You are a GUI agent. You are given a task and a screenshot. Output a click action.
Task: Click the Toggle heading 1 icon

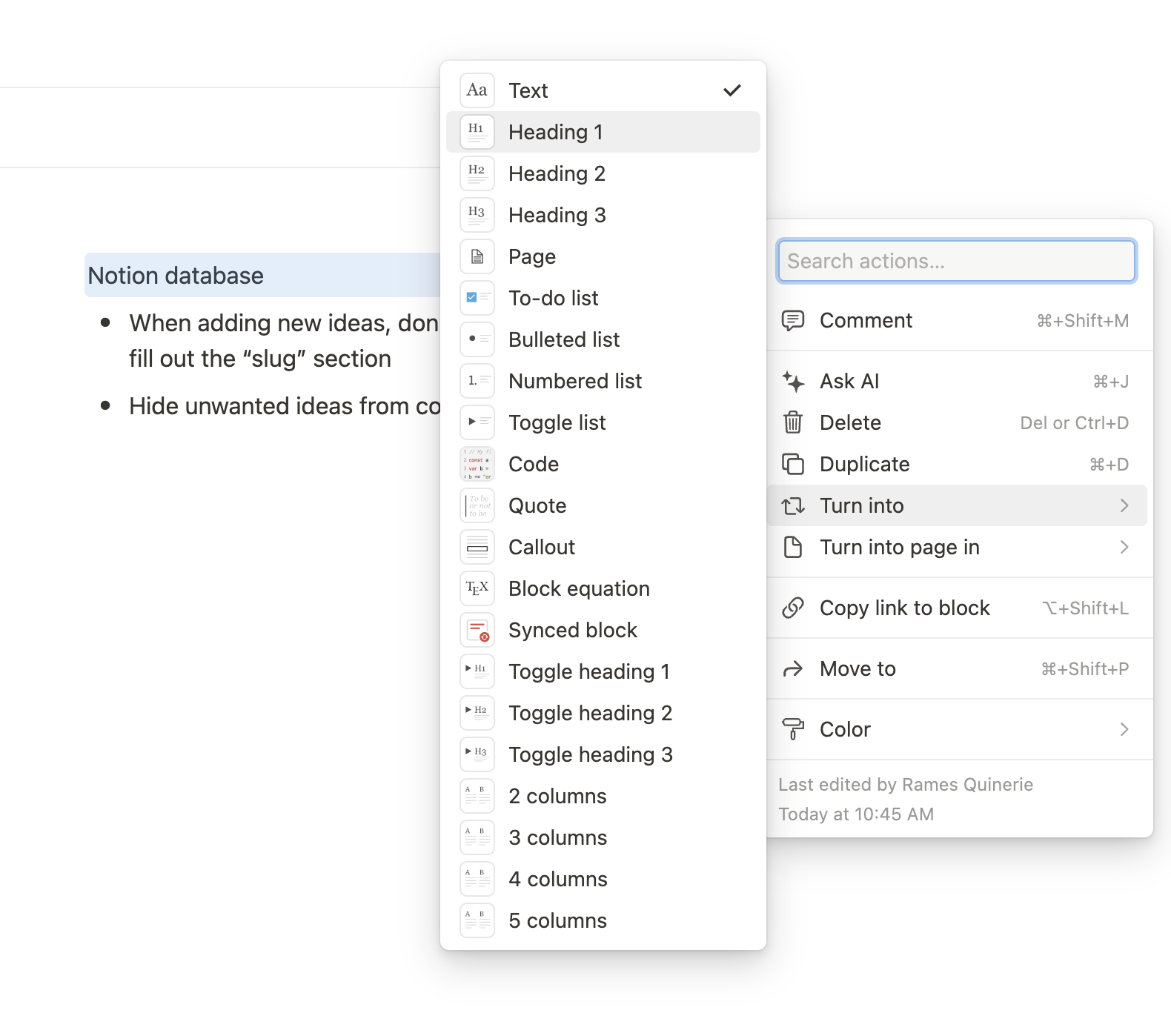477,671
